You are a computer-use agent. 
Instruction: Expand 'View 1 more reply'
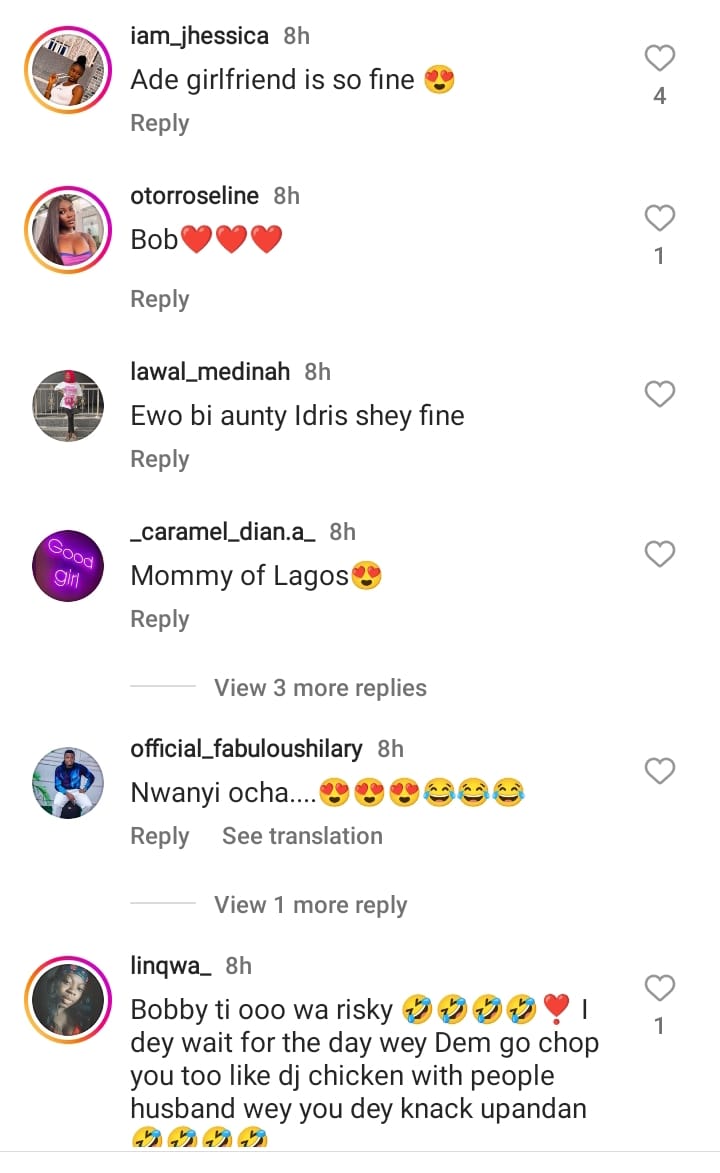(x=310, y=905)
